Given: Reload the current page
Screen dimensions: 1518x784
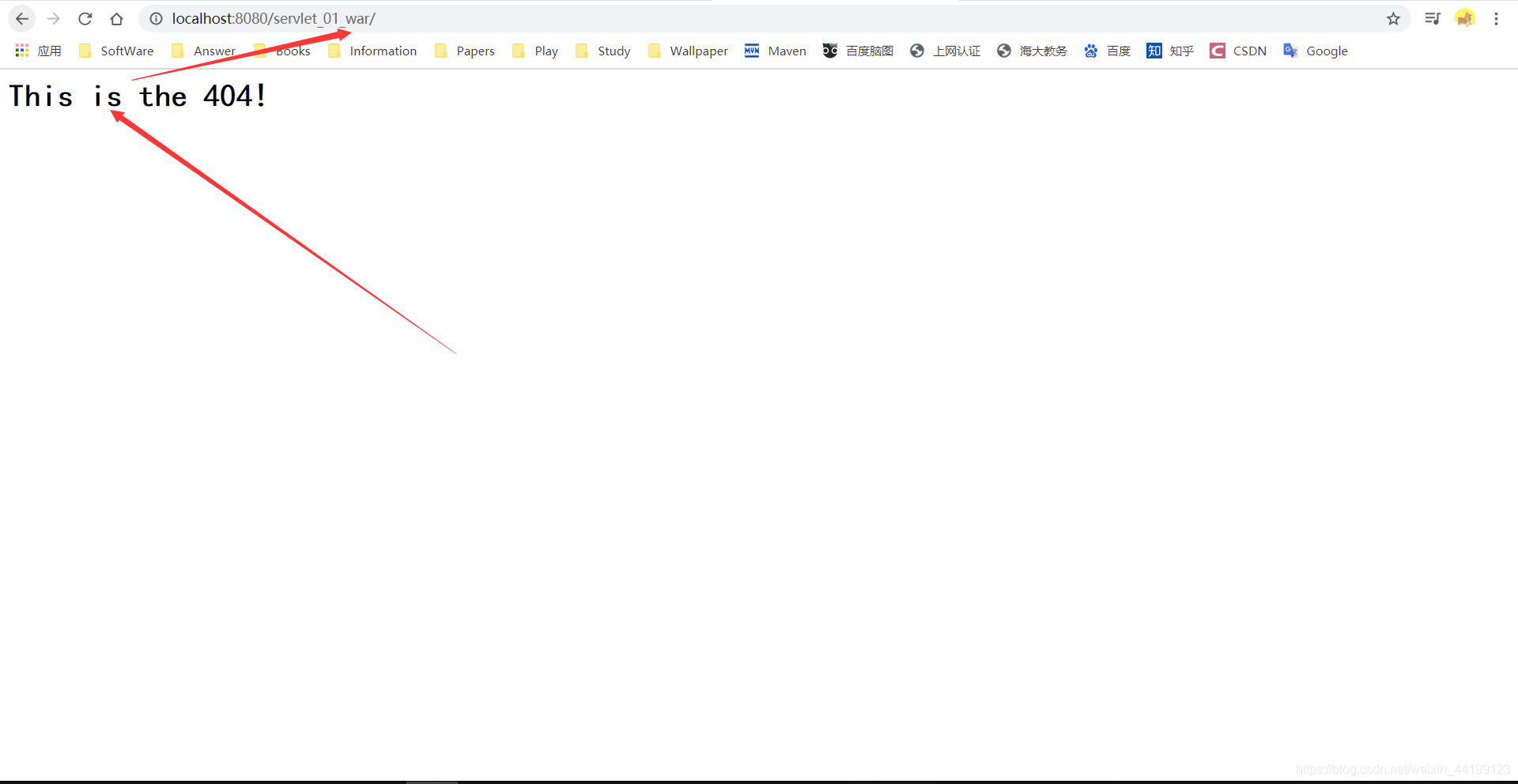Looking at the screenshot, I should (x=85, y=19).
